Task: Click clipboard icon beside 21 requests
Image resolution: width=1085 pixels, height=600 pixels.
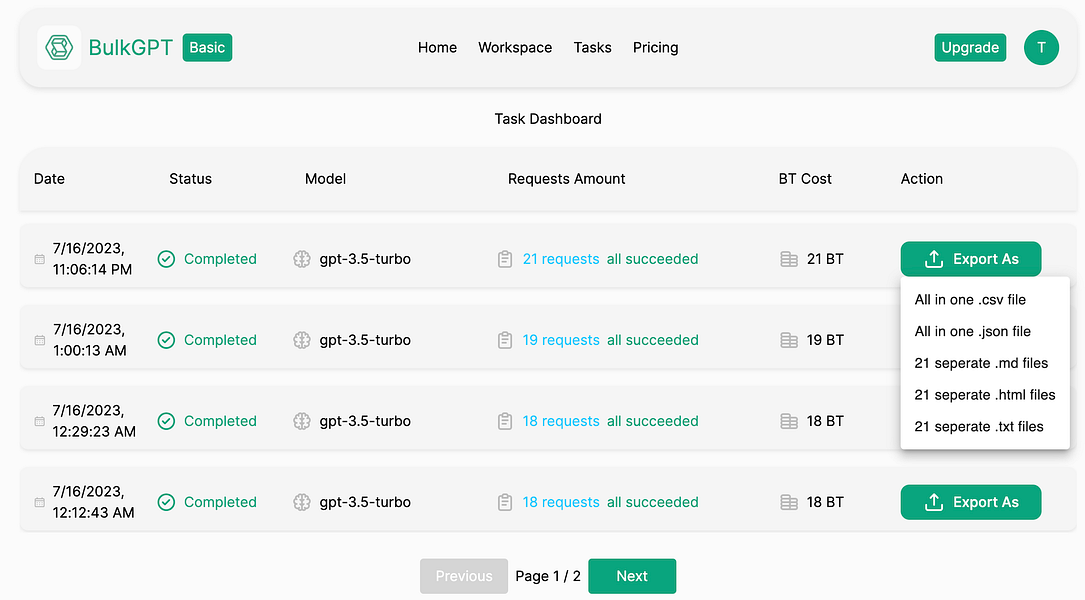Action: (505, 259)
